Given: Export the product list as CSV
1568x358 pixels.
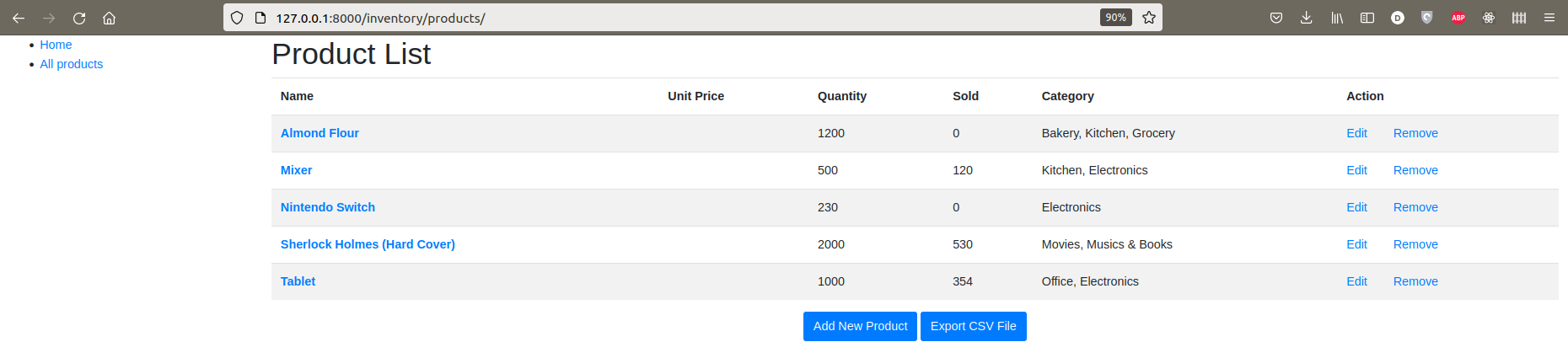Looking at the screenshot, I should pos(973,326).
